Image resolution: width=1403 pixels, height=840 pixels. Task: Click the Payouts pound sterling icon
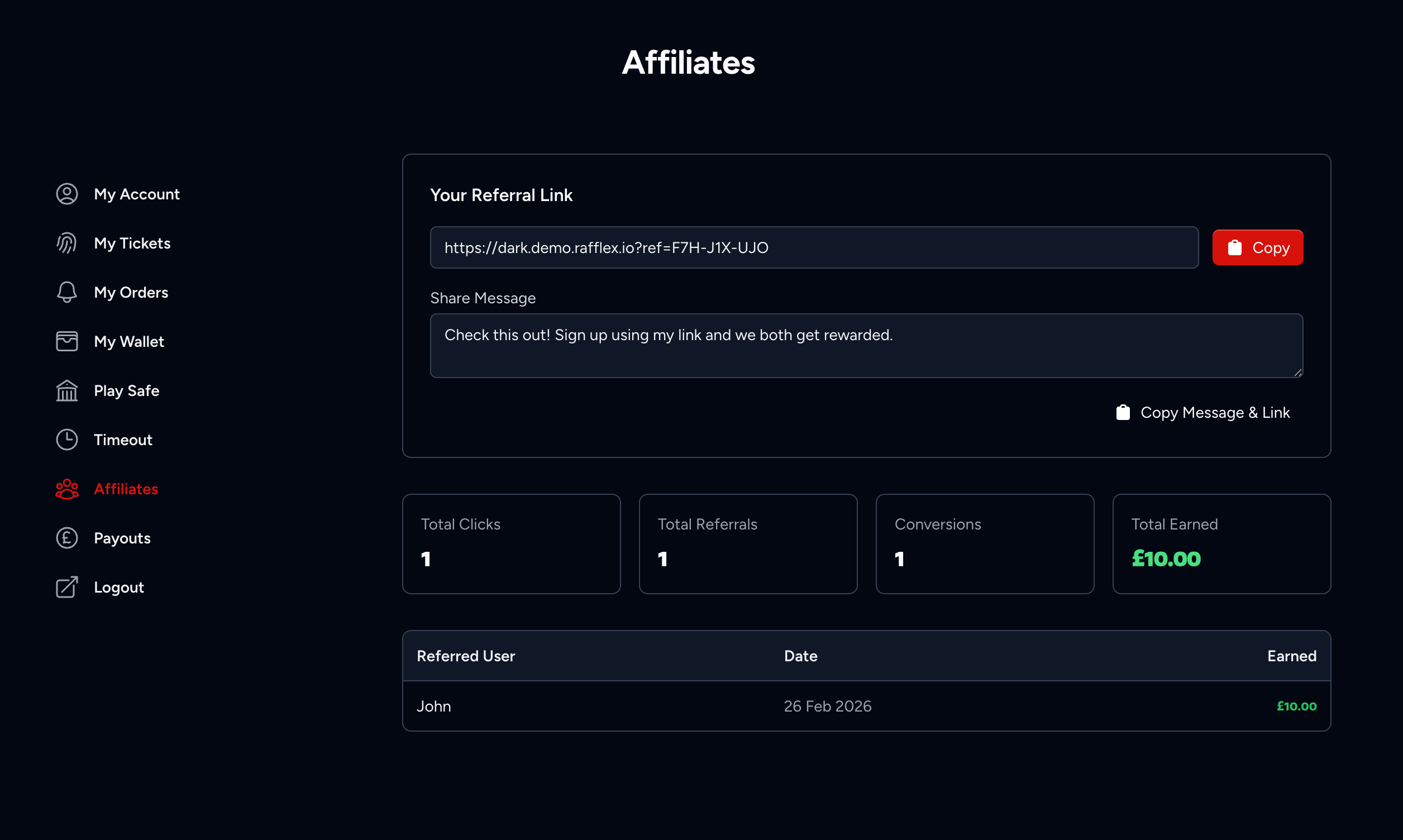67,538
